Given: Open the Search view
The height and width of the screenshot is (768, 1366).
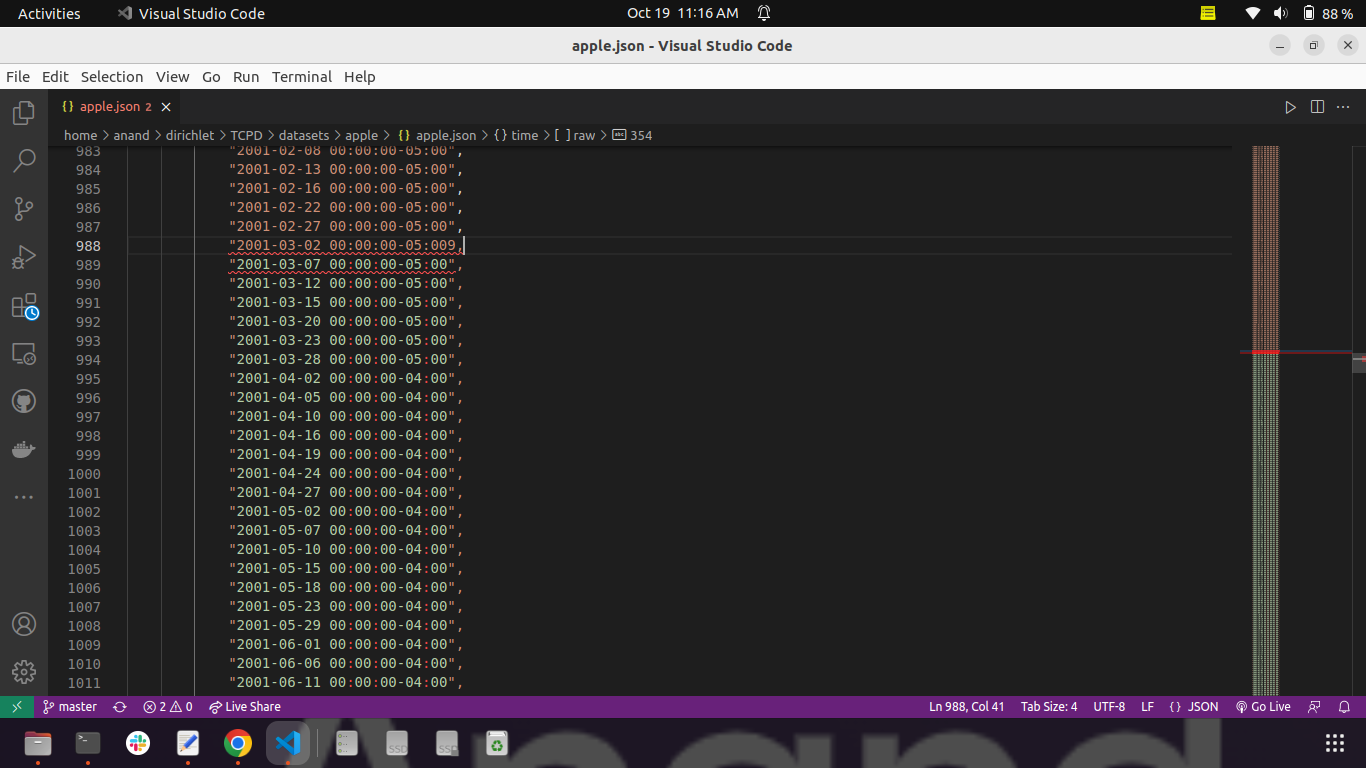Looking at the screenshot, I should pyautogui.click(x=22, y=161).
